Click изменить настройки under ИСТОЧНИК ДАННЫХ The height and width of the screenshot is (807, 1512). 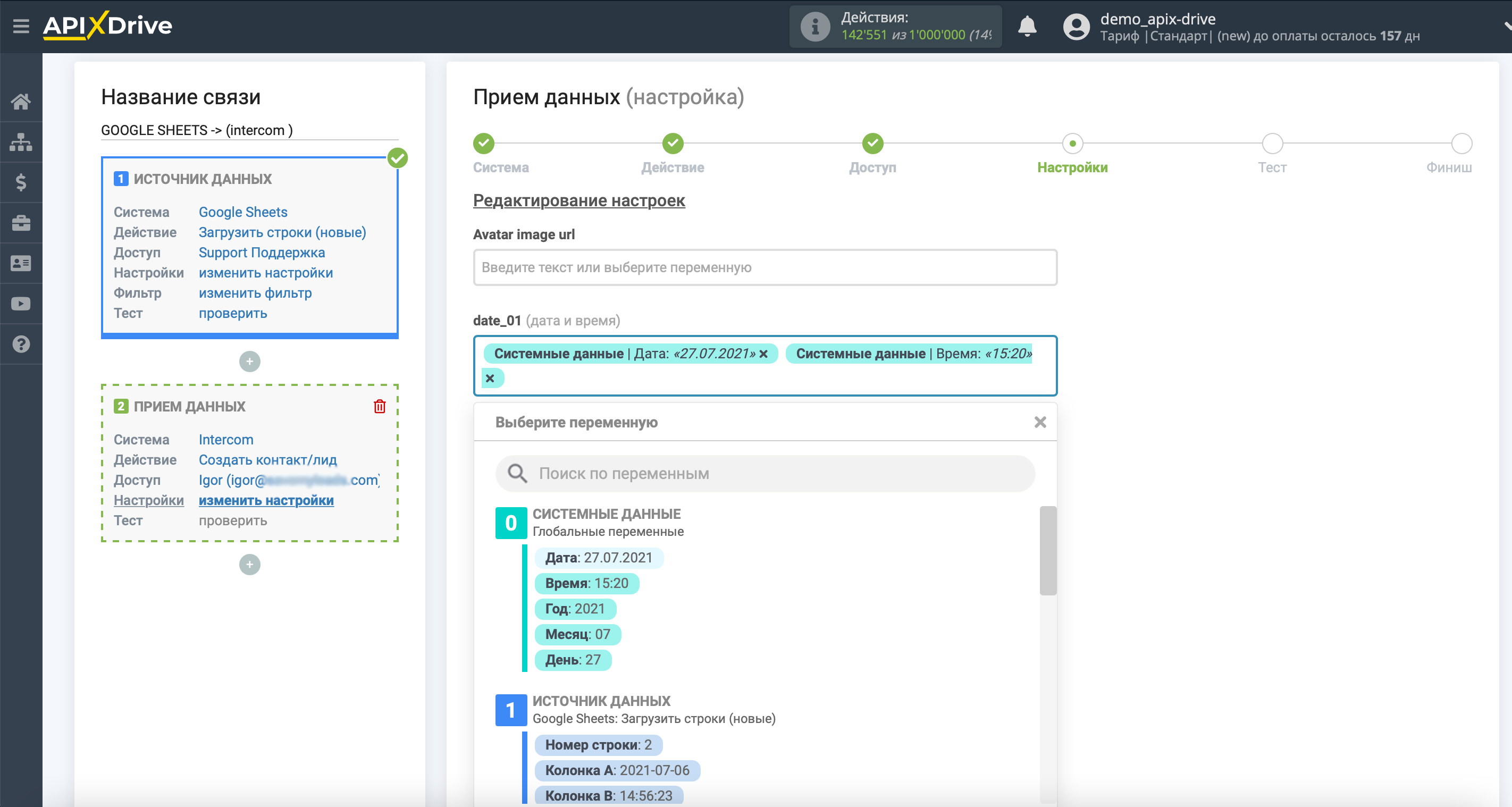point(266,273)
